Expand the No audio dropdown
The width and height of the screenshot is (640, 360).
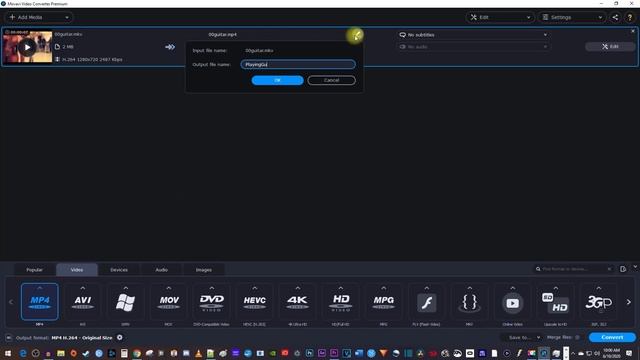pyautogui.click(x=473, y=47)
